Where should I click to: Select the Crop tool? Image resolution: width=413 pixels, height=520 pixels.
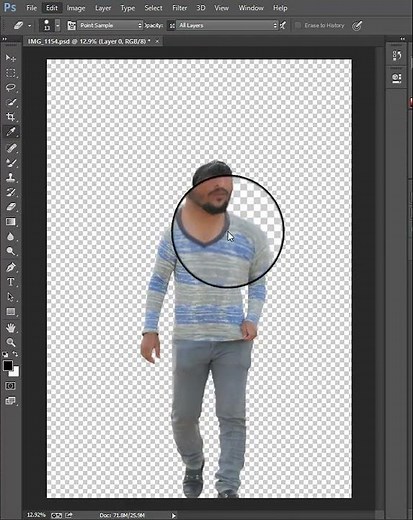(10, 117)
